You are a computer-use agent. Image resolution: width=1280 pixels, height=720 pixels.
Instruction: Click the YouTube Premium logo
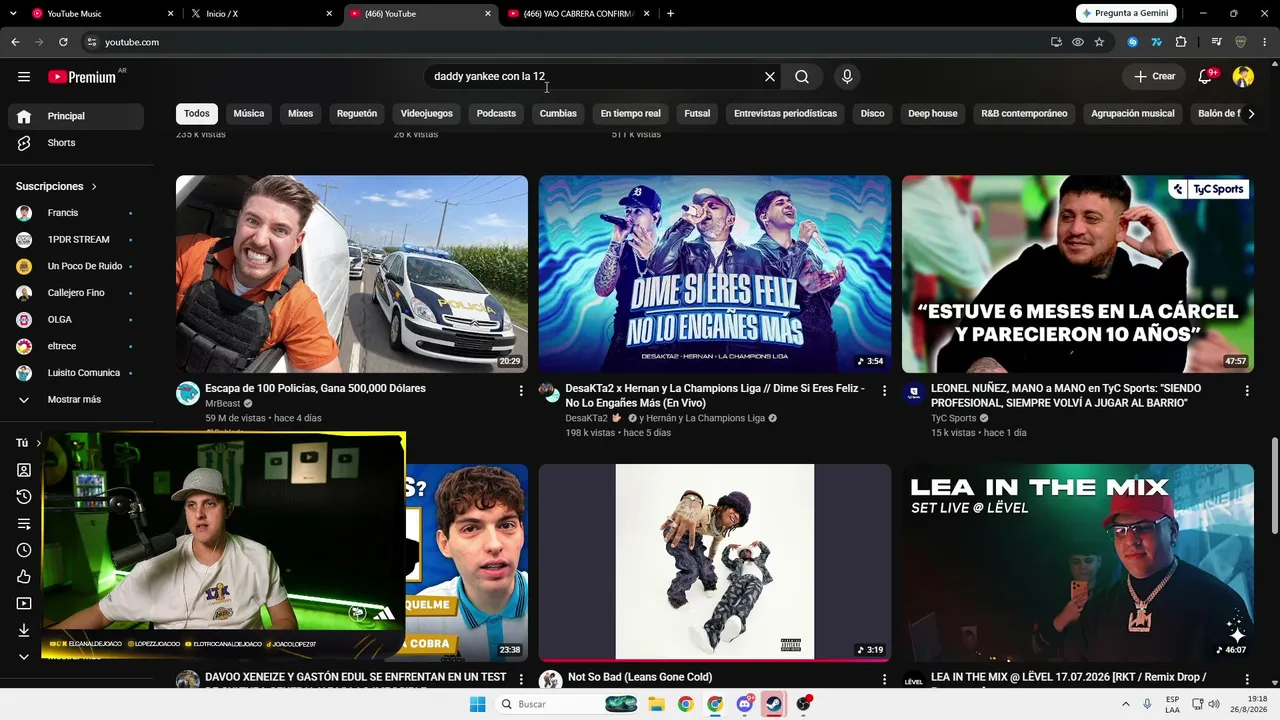coord(82,77)
